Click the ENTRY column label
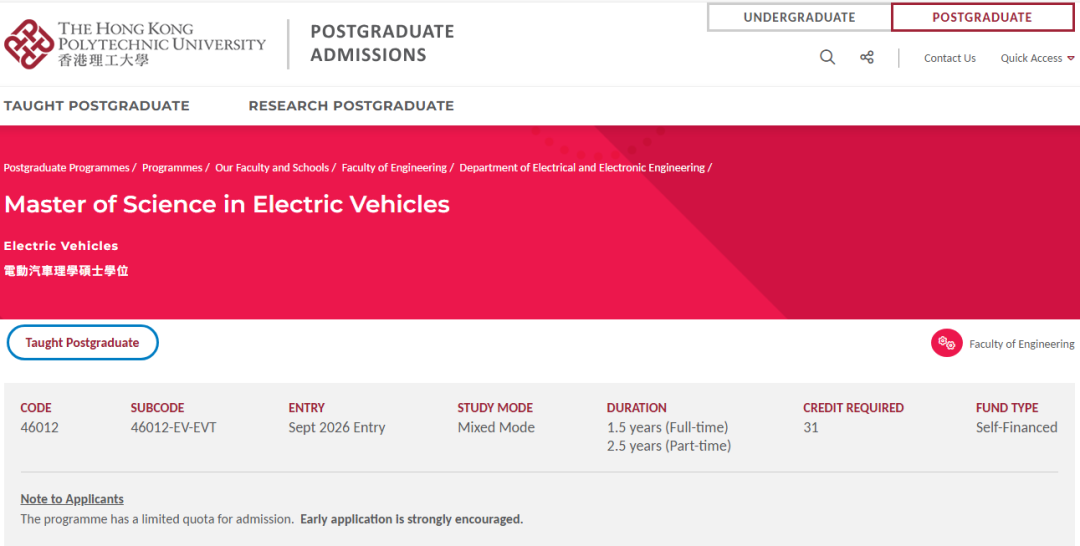 pyautogui.click(x=307, y=408)
